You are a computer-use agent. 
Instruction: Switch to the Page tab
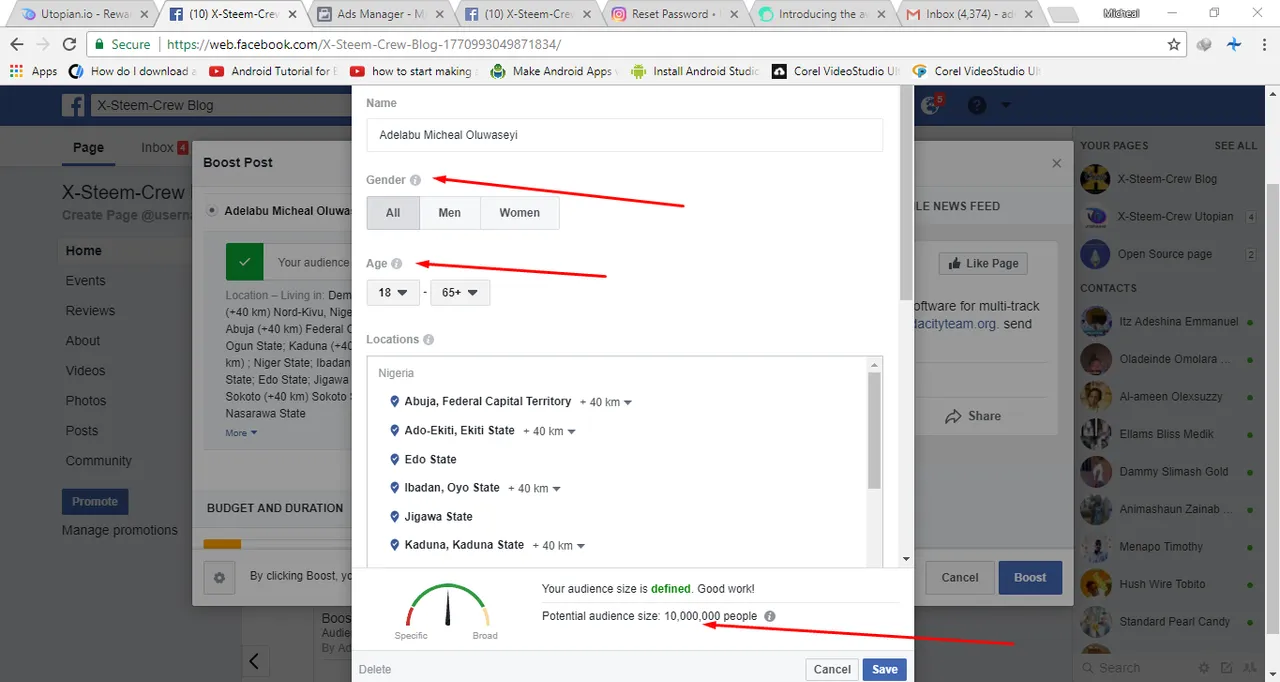(88, 148)
